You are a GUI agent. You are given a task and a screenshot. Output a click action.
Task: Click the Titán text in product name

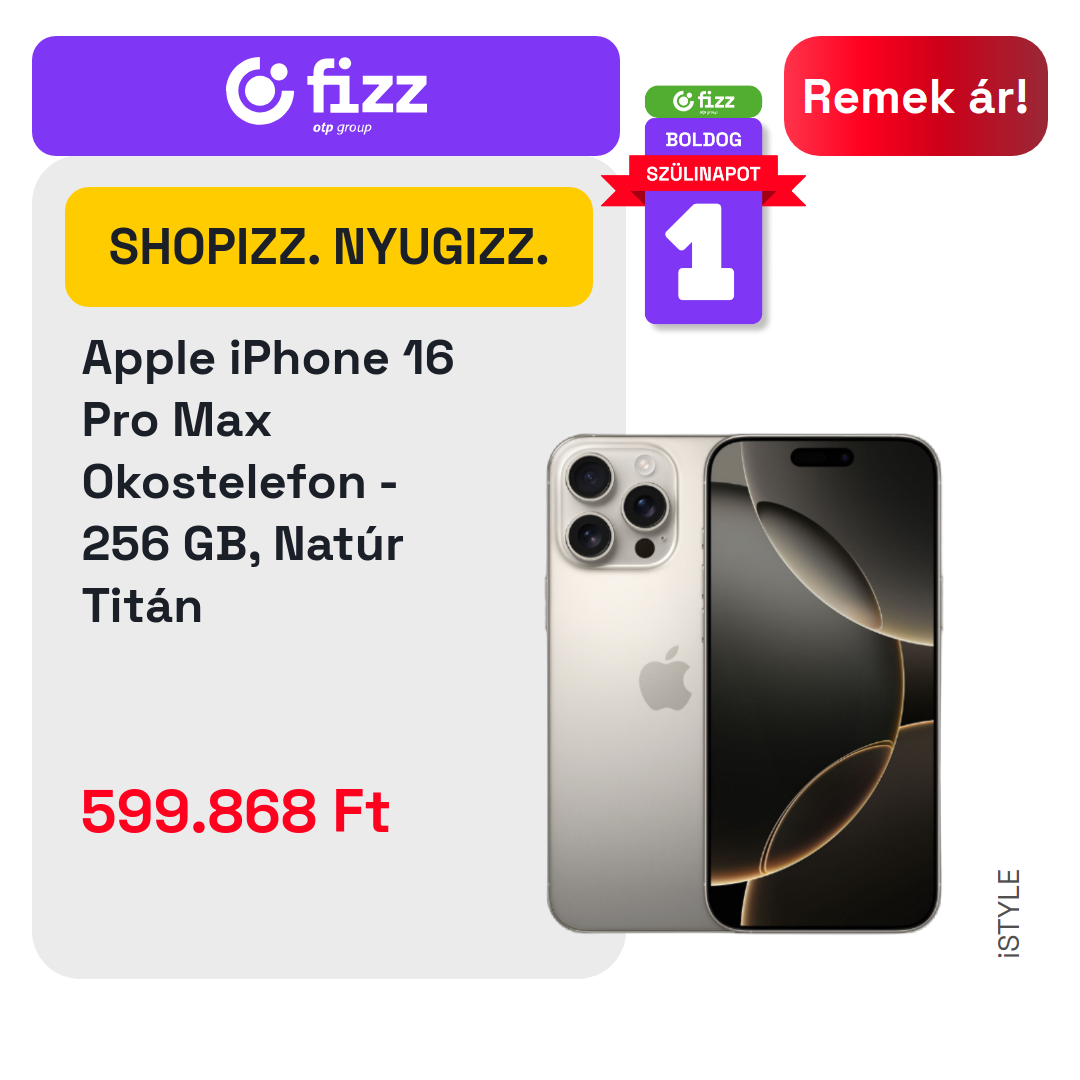[x=142, y=605]
